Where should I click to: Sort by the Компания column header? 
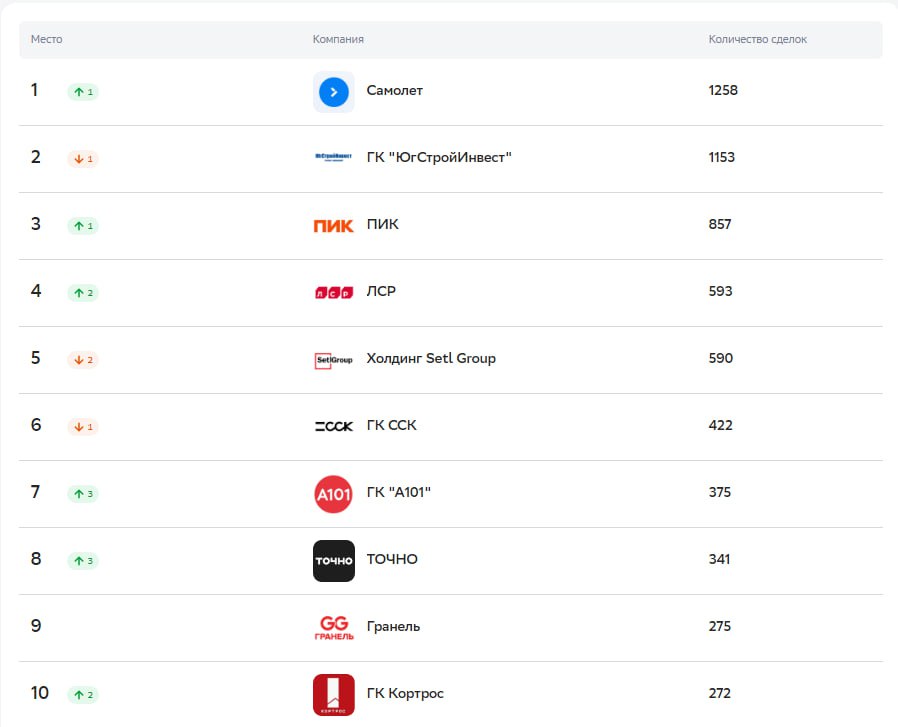(x=338, y=39)
